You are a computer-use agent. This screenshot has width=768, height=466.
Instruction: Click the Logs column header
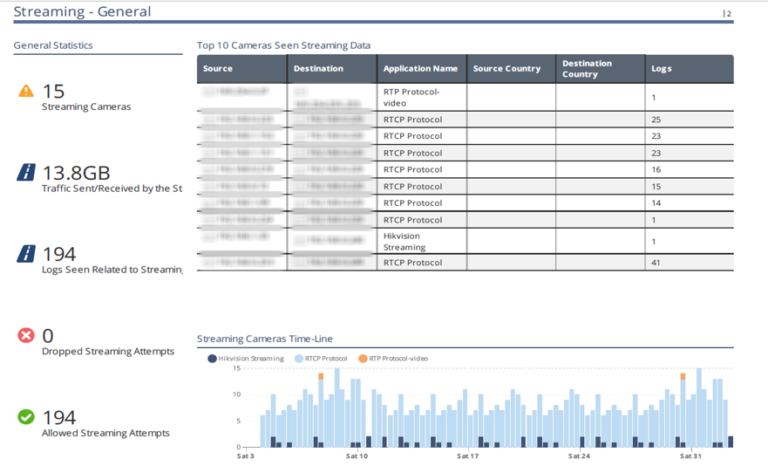point(690,69)
